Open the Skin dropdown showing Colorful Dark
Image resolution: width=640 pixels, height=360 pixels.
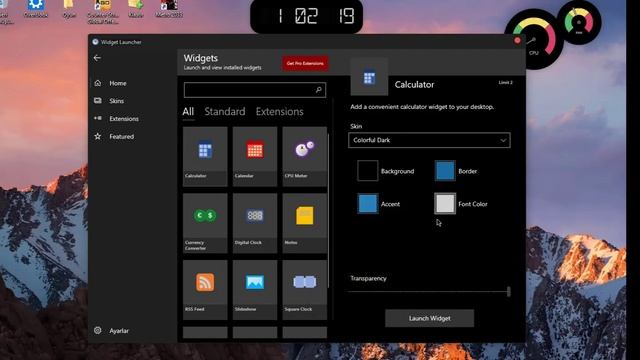pos(429,140)
